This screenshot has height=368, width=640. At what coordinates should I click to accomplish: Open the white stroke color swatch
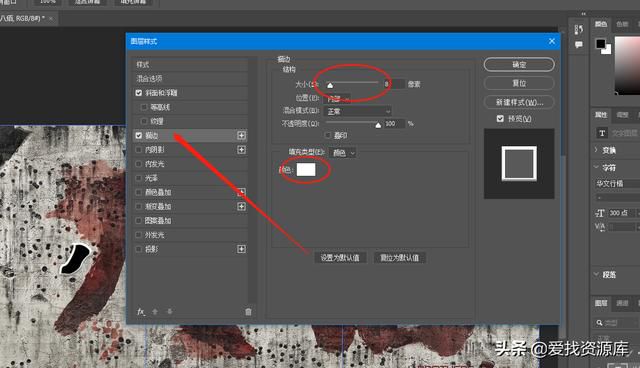tap(306, 169)
